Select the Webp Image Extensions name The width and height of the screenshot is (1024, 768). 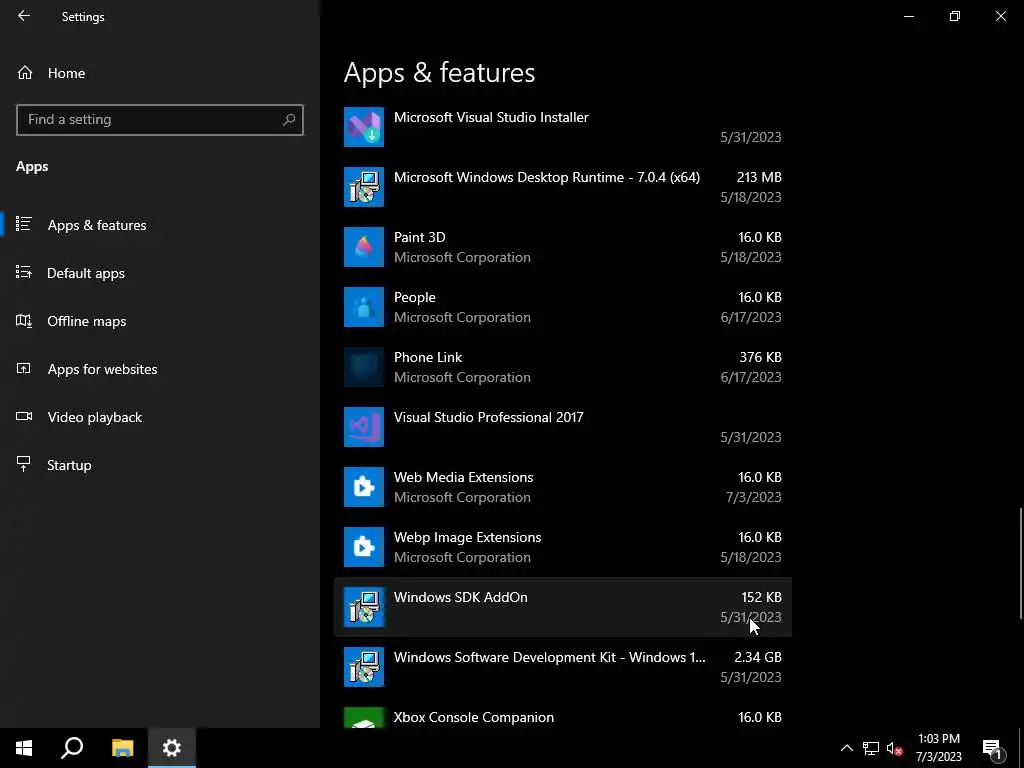[x=468, y=537]
